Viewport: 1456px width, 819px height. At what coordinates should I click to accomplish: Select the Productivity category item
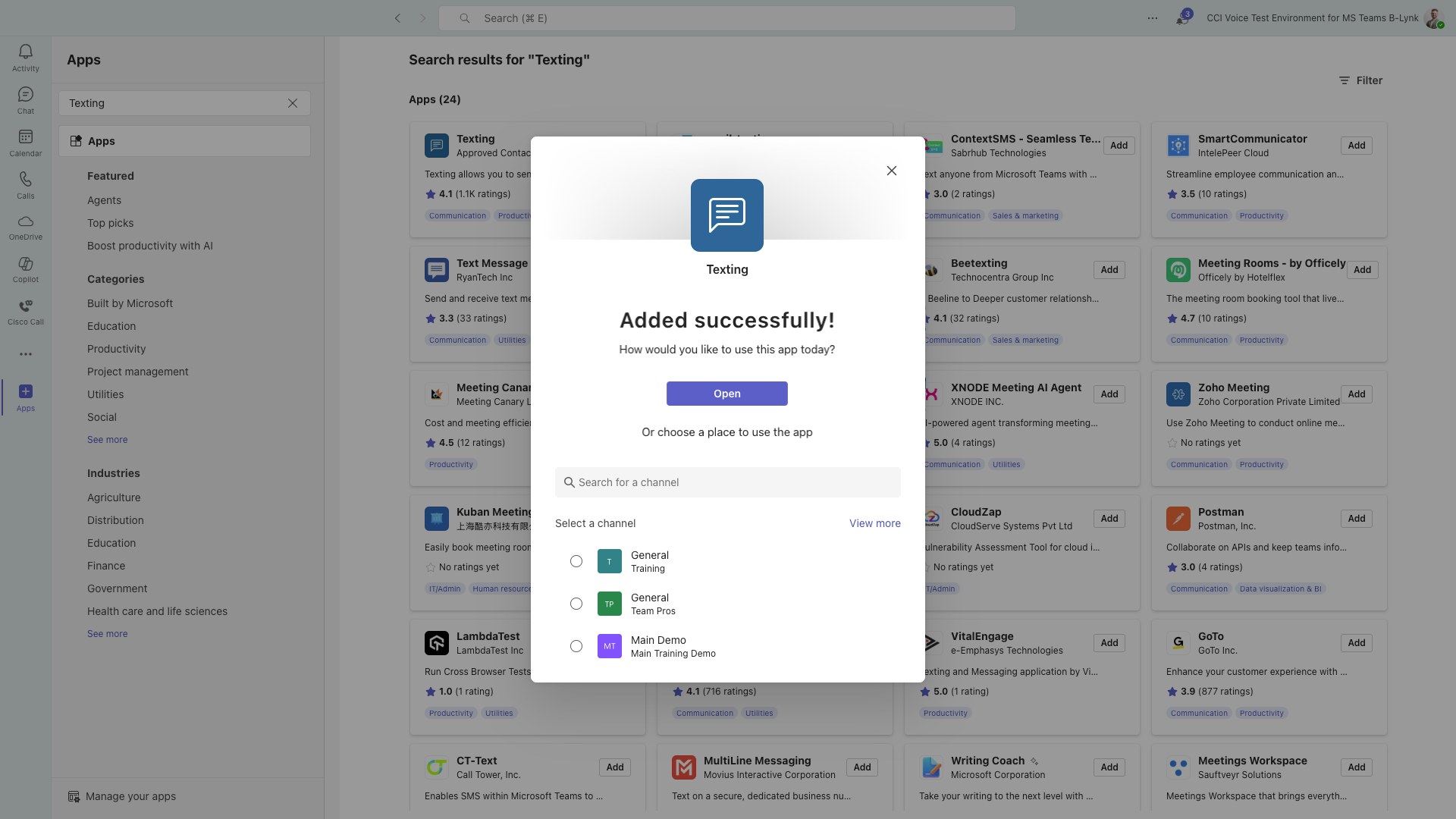[x=116, y=349]
